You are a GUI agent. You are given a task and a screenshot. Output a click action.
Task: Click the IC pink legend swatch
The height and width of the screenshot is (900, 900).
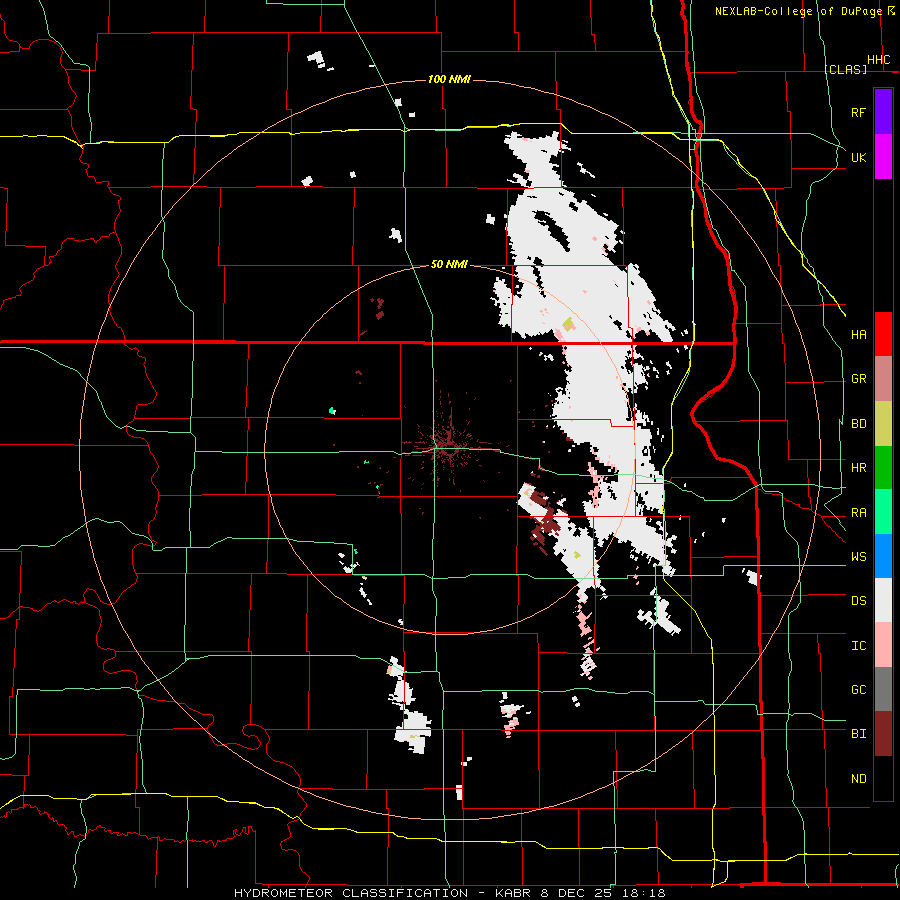click(x=883, y=645)
